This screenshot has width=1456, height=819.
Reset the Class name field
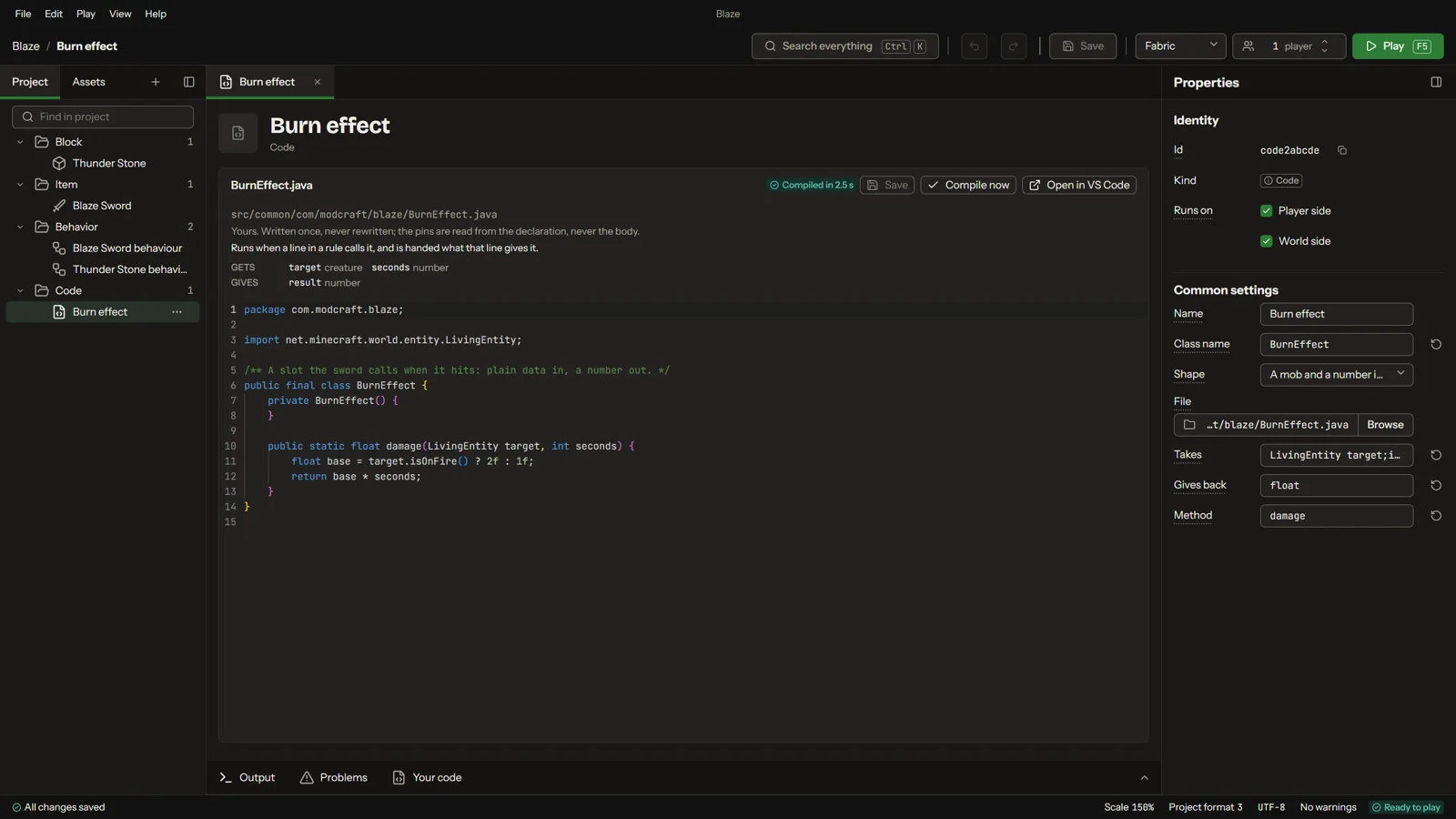pos(1436,344)
